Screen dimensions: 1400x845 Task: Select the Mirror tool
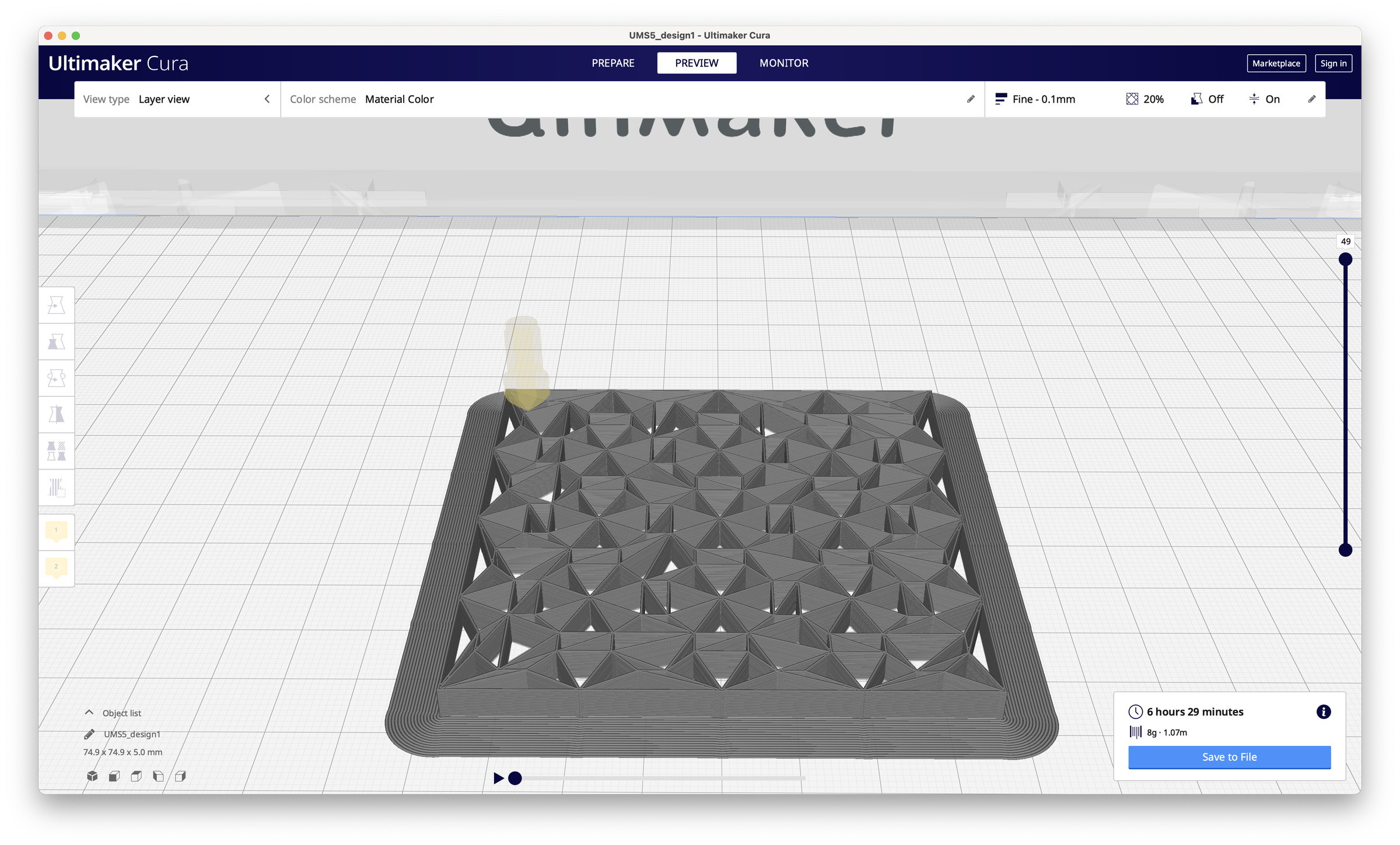tap(57, 414)
